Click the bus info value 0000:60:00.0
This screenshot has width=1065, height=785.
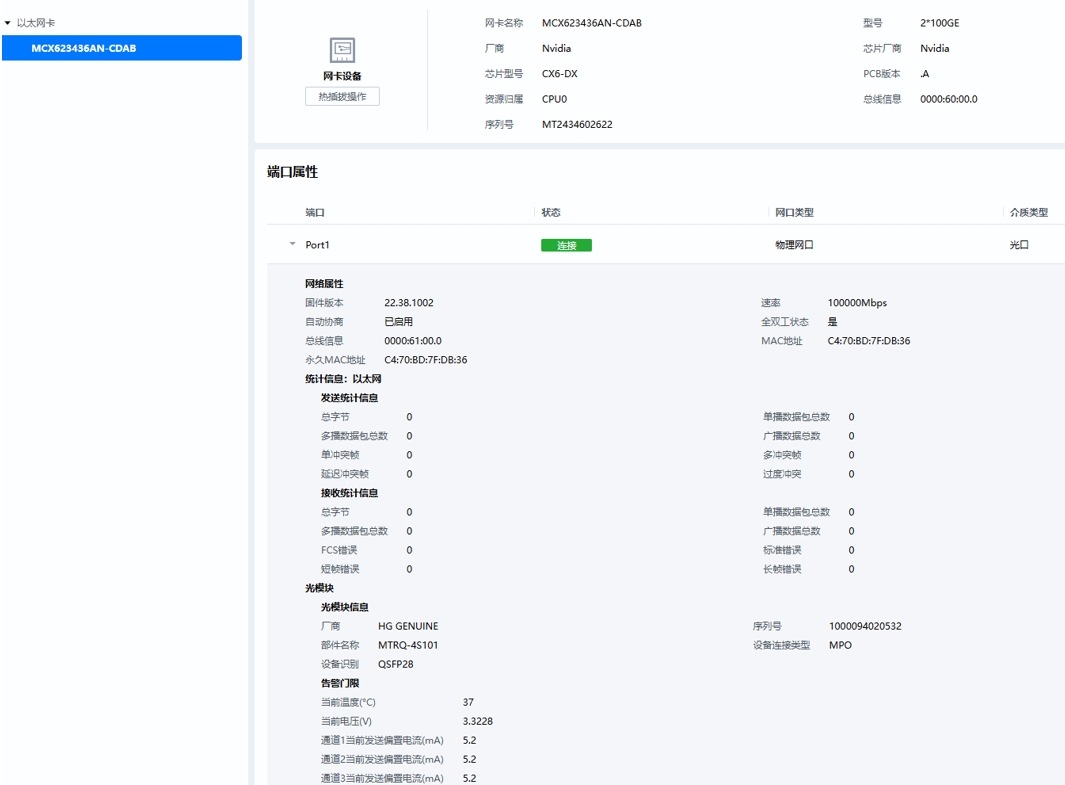(x=949, y=99)
